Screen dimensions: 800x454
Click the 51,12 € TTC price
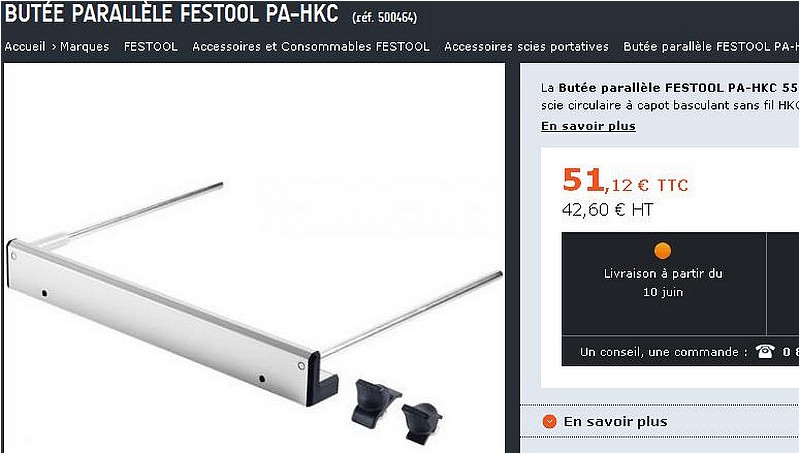[625, 181]
